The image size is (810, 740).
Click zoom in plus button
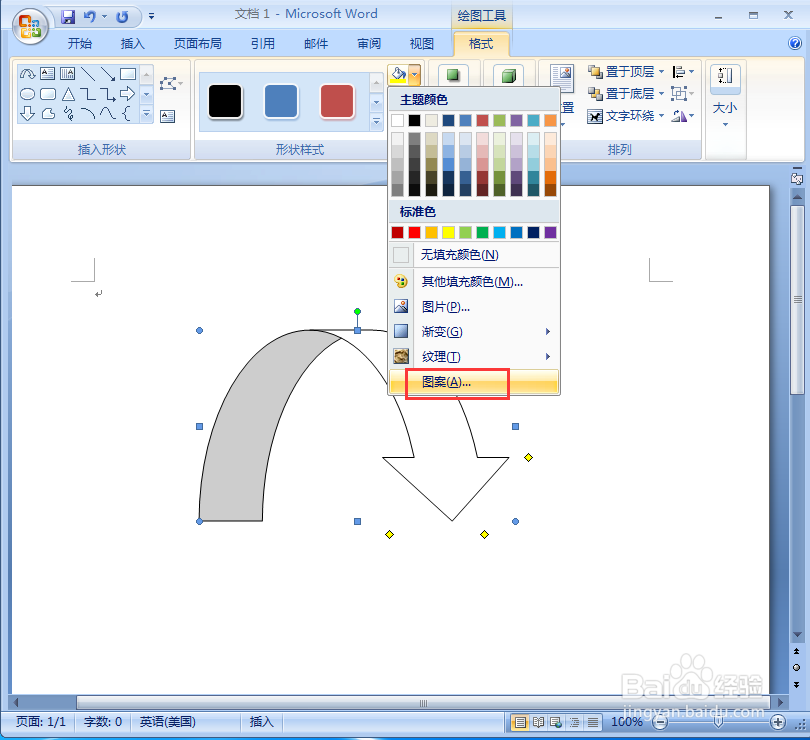point(778,722)
